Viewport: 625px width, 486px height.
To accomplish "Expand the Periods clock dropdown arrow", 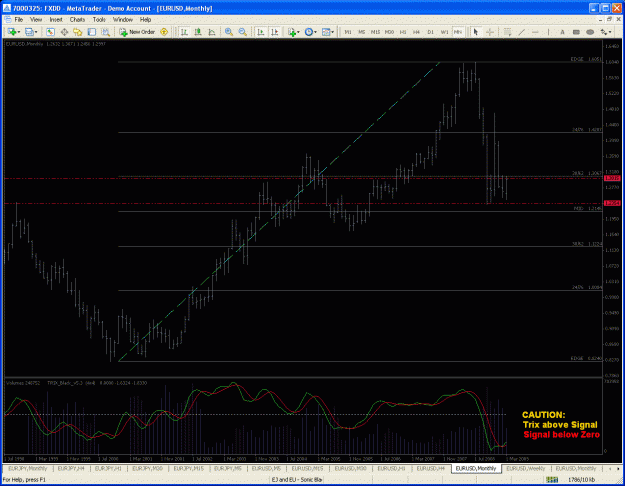I will [315, 32].
